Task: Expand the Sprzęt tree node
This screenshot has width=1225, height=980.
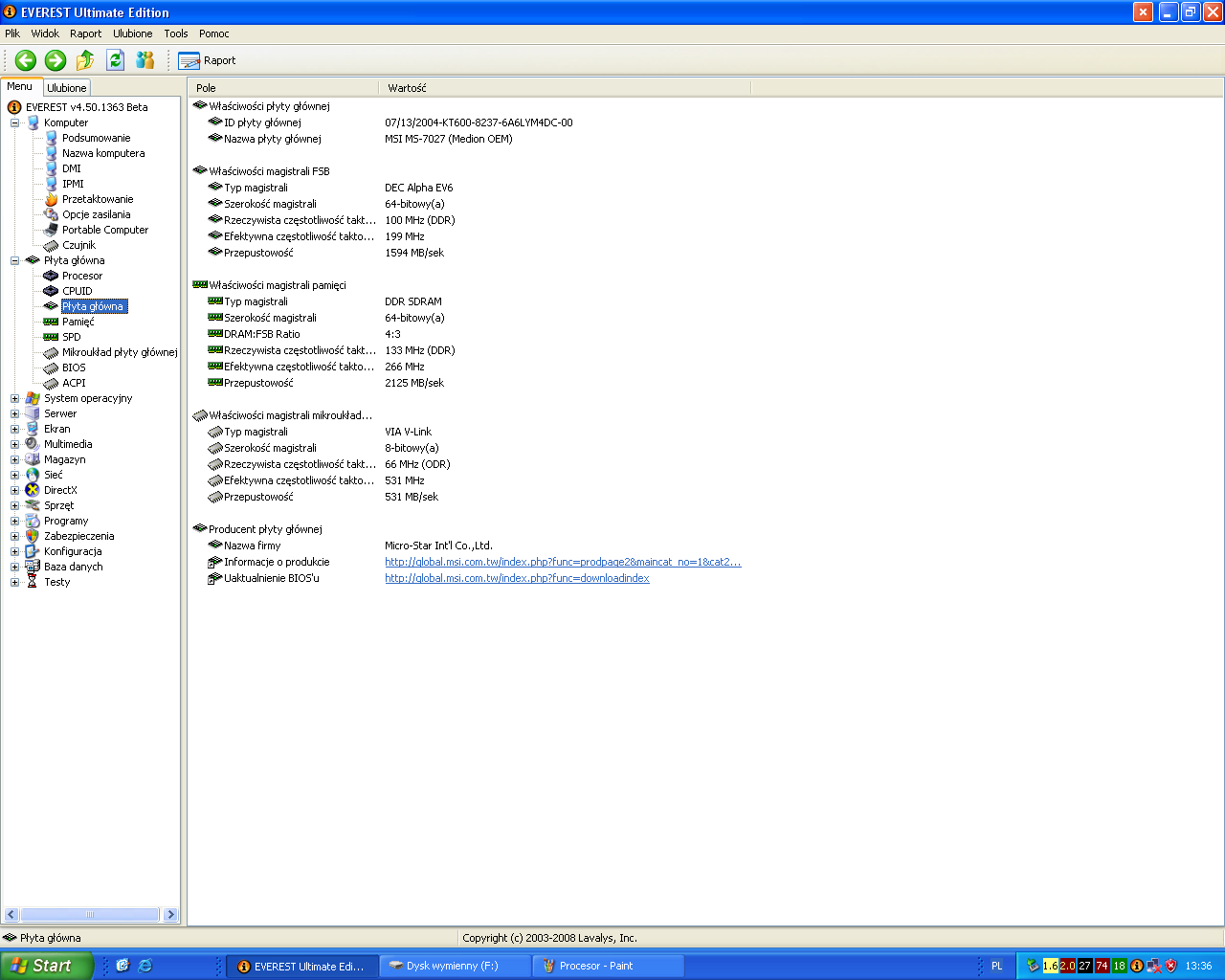Action: coord(14,505)
